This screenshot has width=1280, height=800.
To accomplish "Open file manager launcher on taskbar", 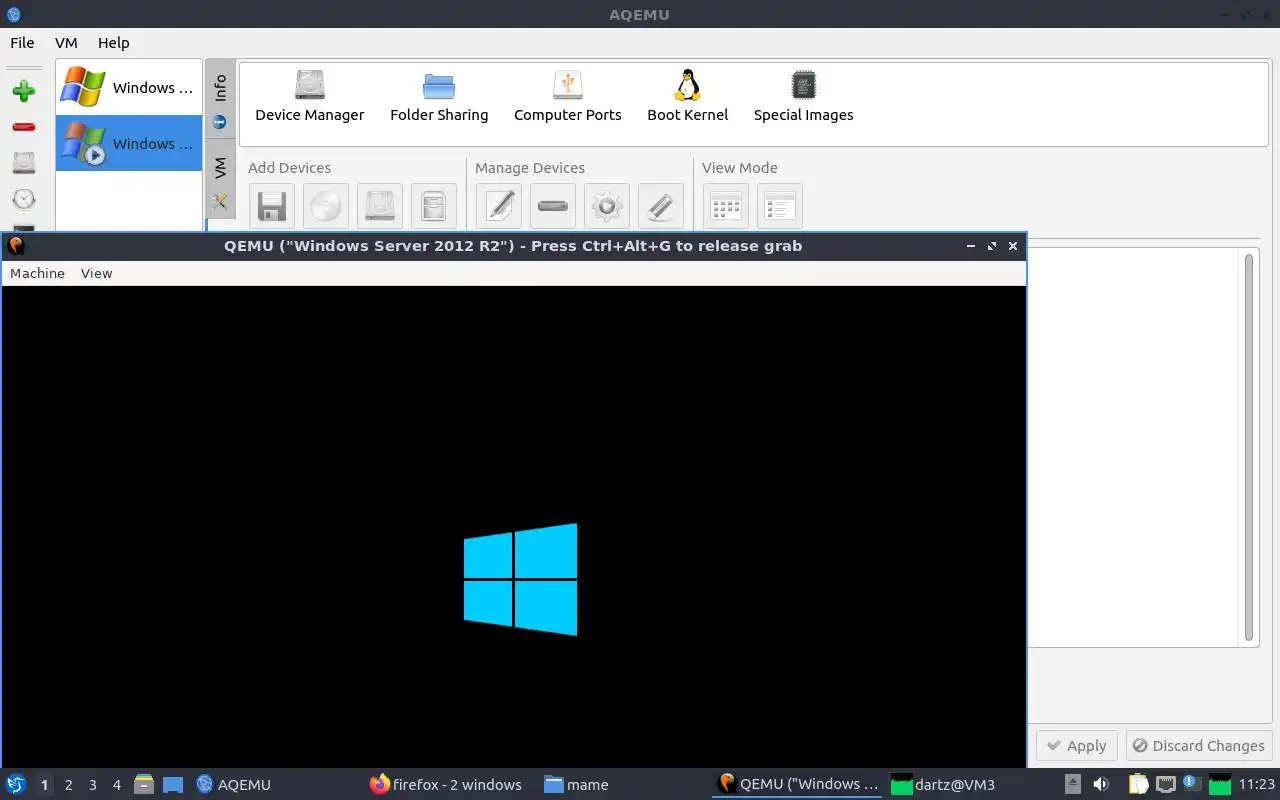I will (144, 784).
